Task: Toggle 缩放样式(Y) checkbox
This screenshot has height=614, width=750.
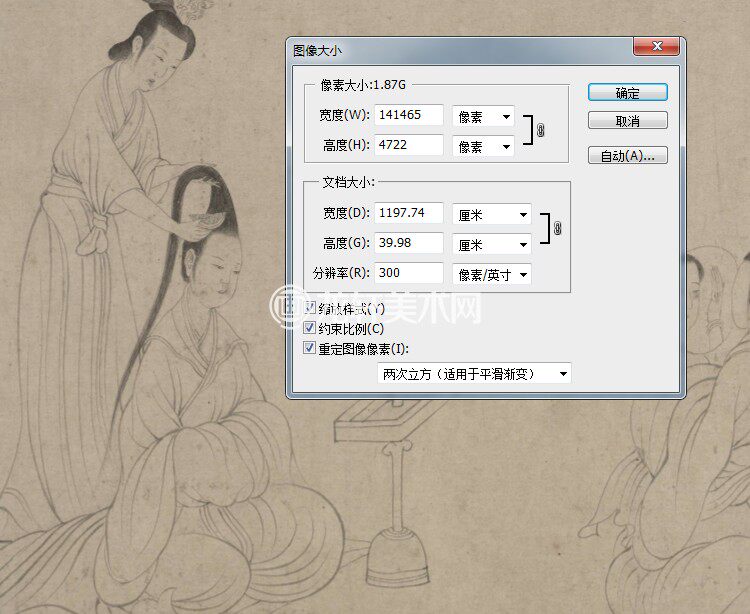Action: coord(309,307)
